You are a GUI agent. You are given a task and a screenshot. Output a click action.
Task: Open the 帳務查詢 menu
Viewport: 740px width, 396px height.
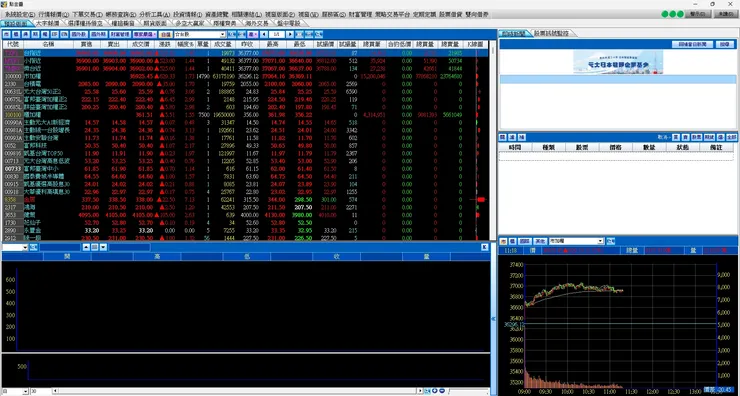click(x=120, y=15)
